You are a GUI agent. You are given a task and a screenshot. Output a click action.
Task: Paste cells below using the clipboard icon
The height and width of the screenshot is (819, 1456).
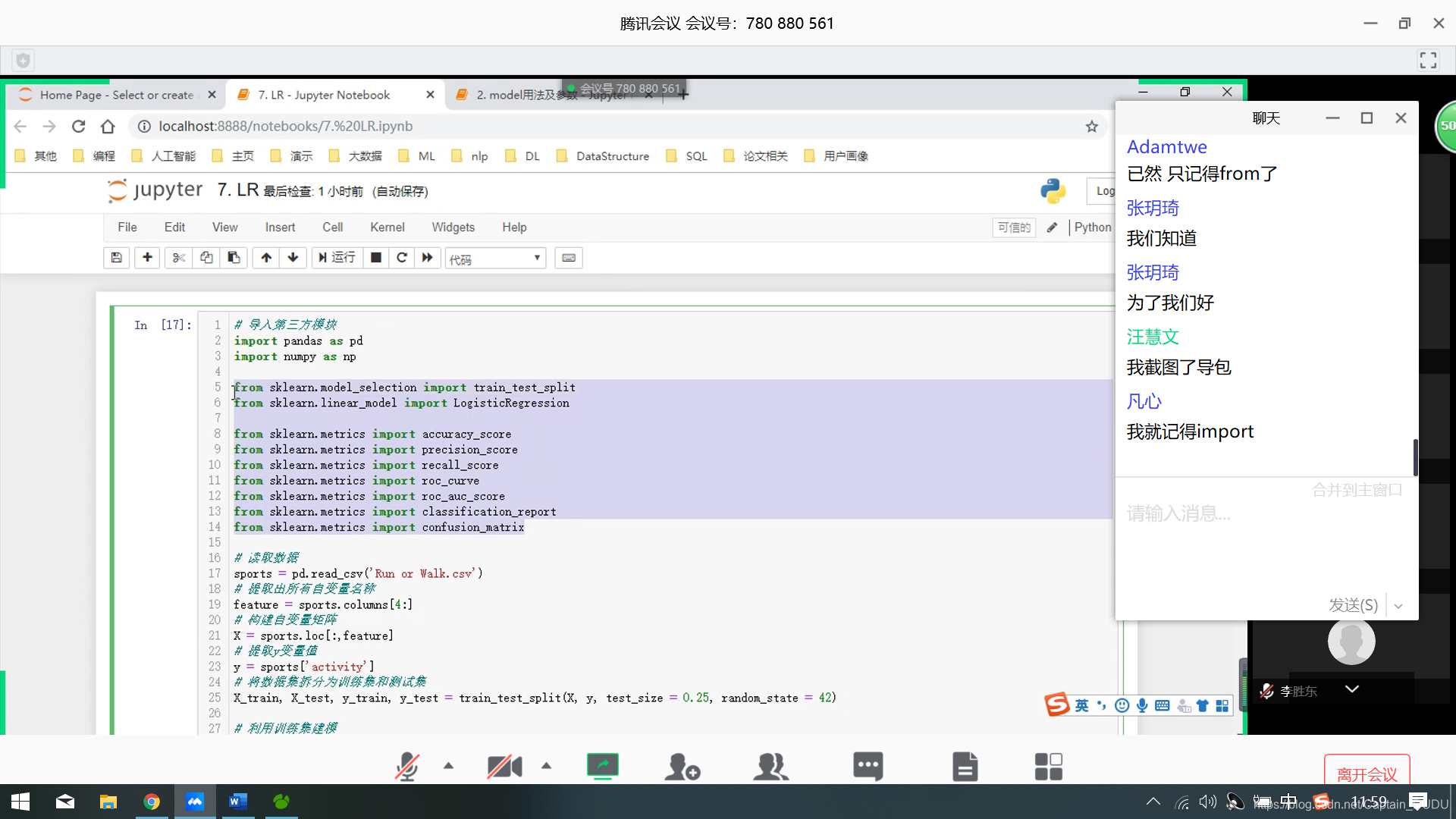234,258
